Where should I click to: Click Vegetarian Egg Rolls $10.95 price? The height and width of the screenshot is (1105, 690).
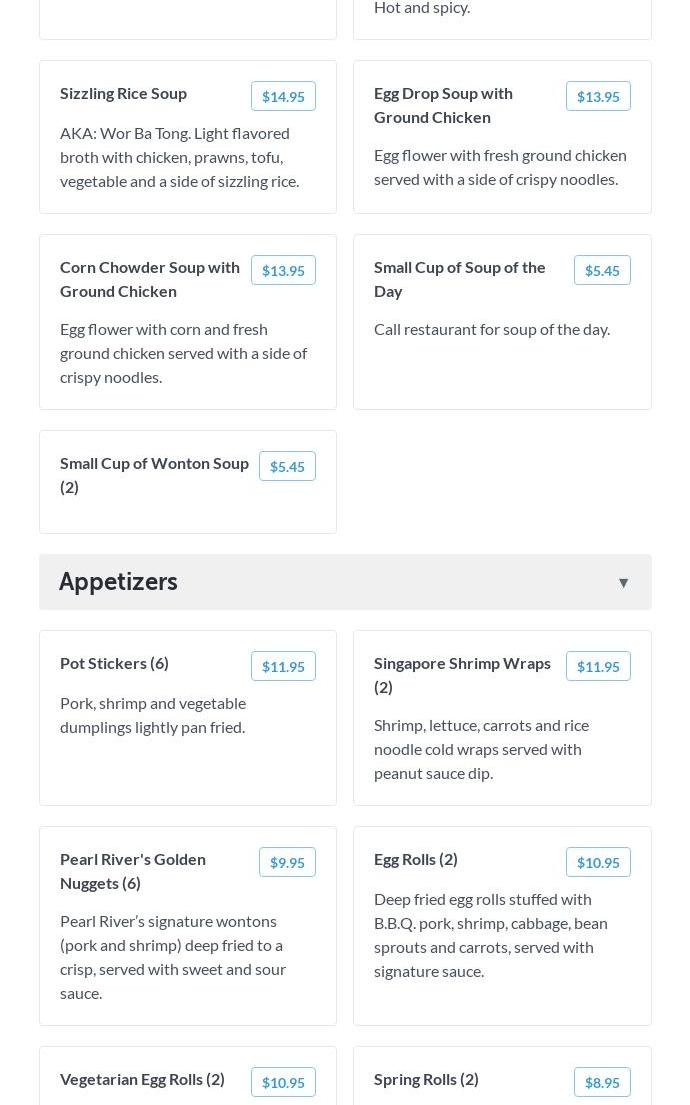pyautogui.click(x=283, y=1083)
